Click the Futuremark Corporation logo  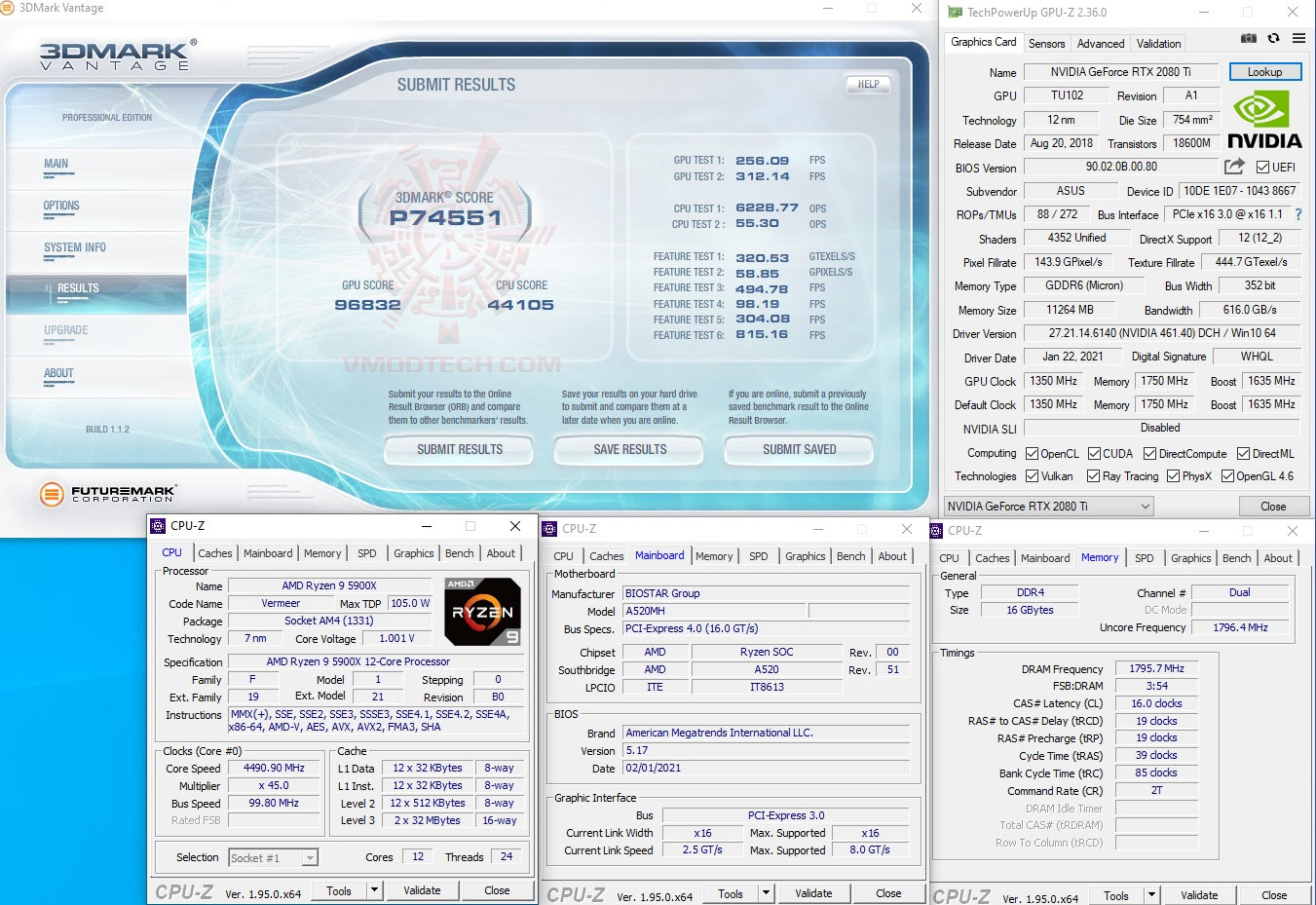pos(108,494)
